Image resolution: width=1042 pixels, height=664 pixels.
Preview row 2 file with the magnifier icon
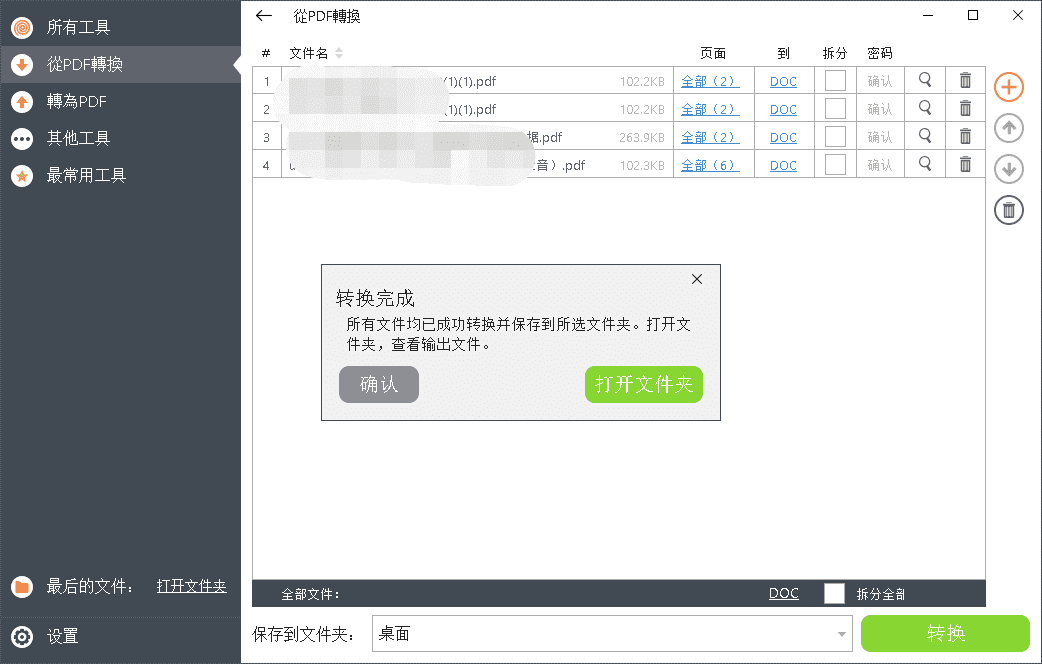click(x=925, y=108)
